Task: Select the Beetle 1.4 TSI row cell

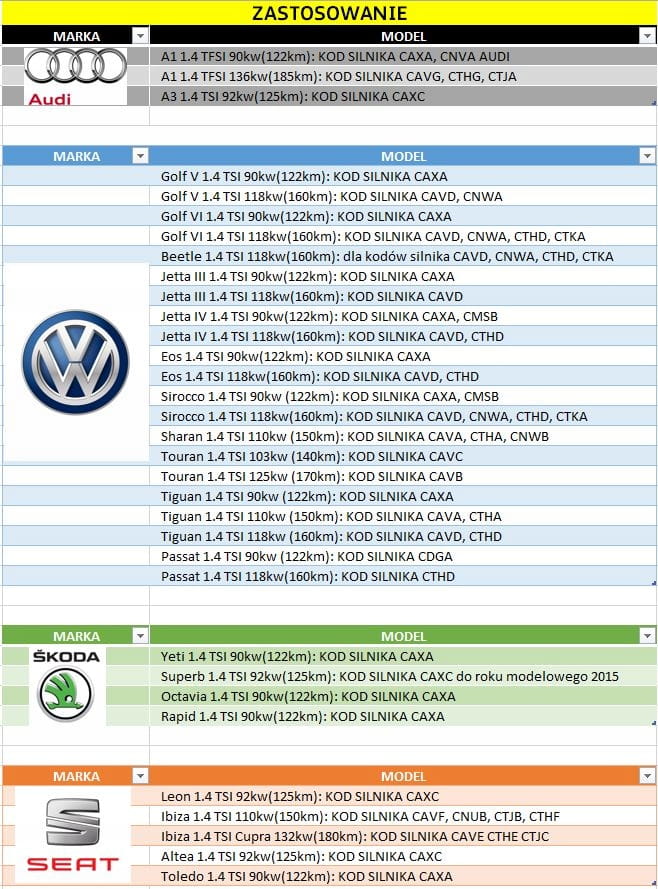Action: [387, 256]
